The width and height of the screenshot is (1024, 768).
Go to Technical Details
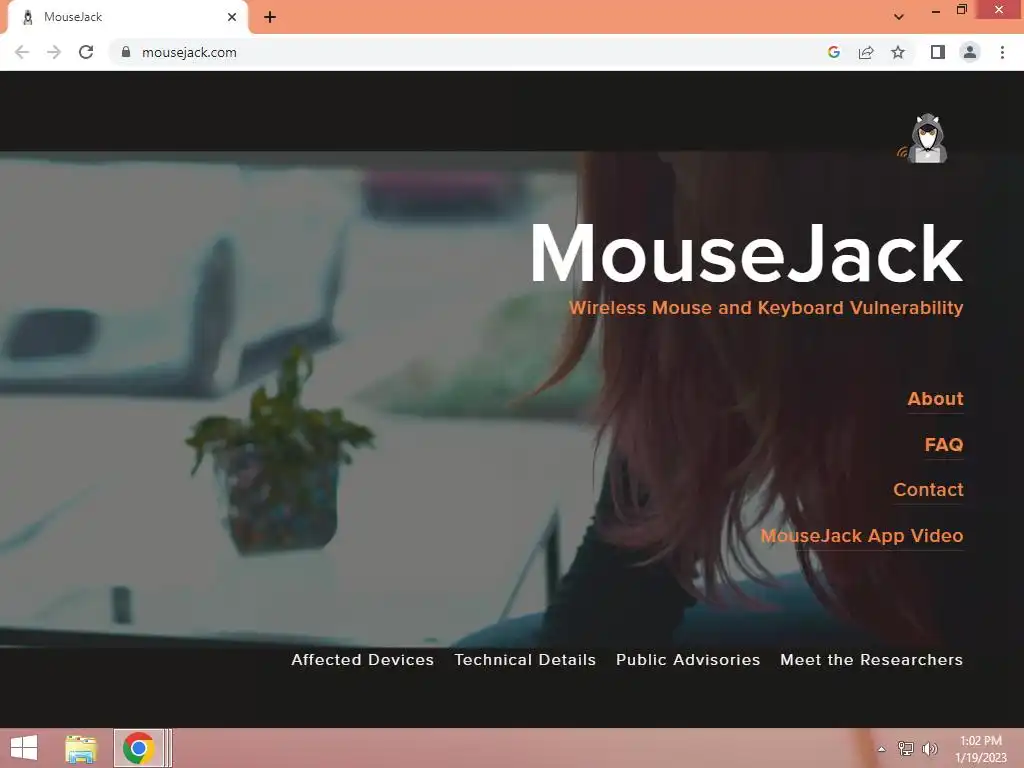tap(525, 660)
